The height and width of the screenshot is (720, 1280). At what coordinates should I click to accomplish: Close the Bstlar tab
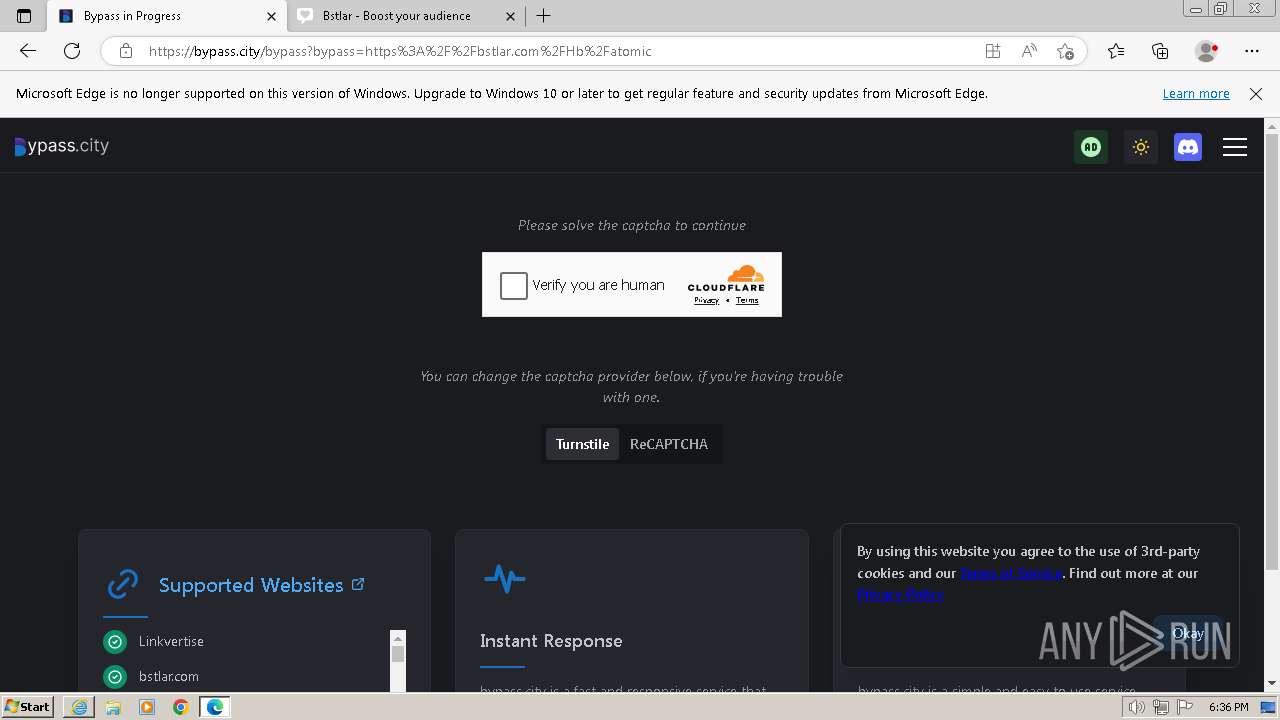click(x=511, y=16)
